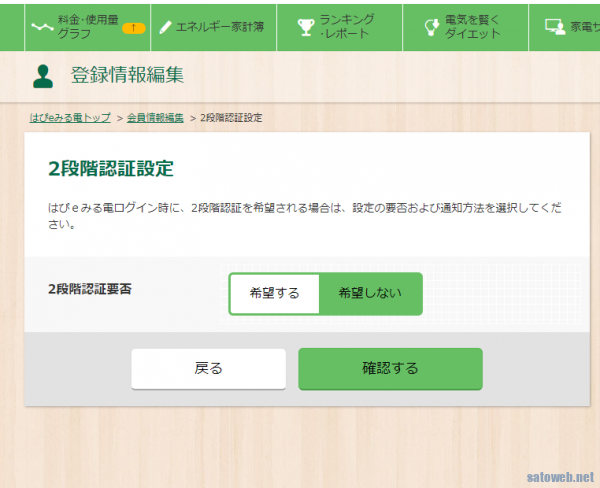Viewport: 600px width, 488px height.
Task: Follow the 会員情報編集 breadcrumb link
Action: (155, 118)
